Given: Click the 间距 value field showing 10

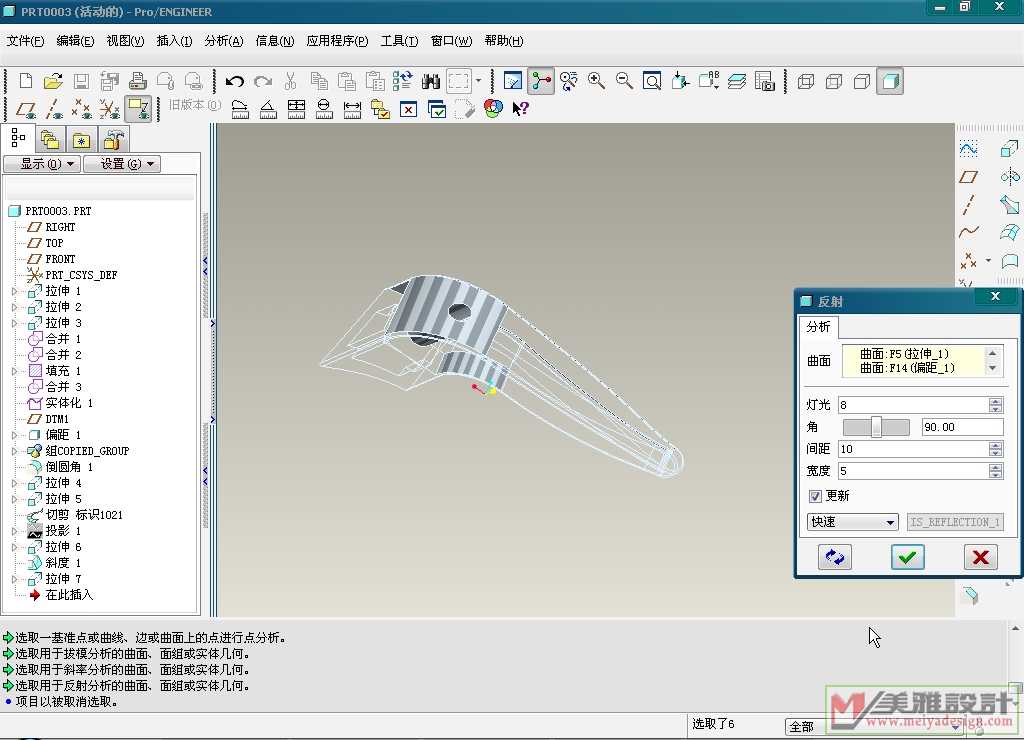Looking at the screenshot, I should pos(914,449).
